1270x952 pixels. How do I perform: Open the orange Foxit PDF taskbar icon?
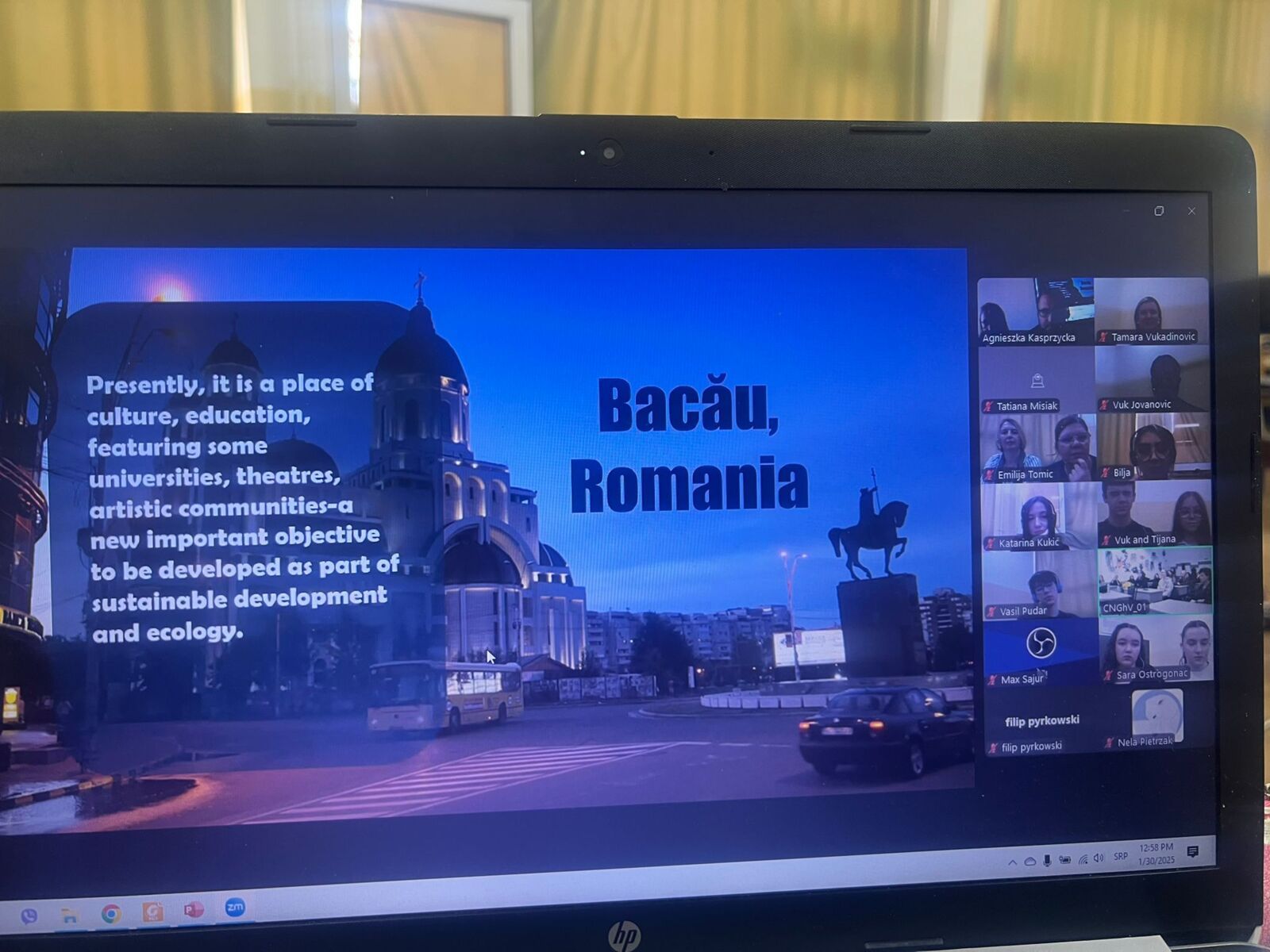coord(152,912)
